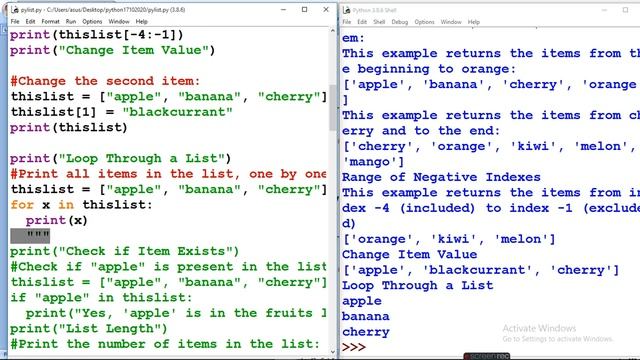The width and height of the screenshot is (640, 360).
Task: Click the screenrec recorder badge
Action: pyautogui.click(x=487, y=356)
